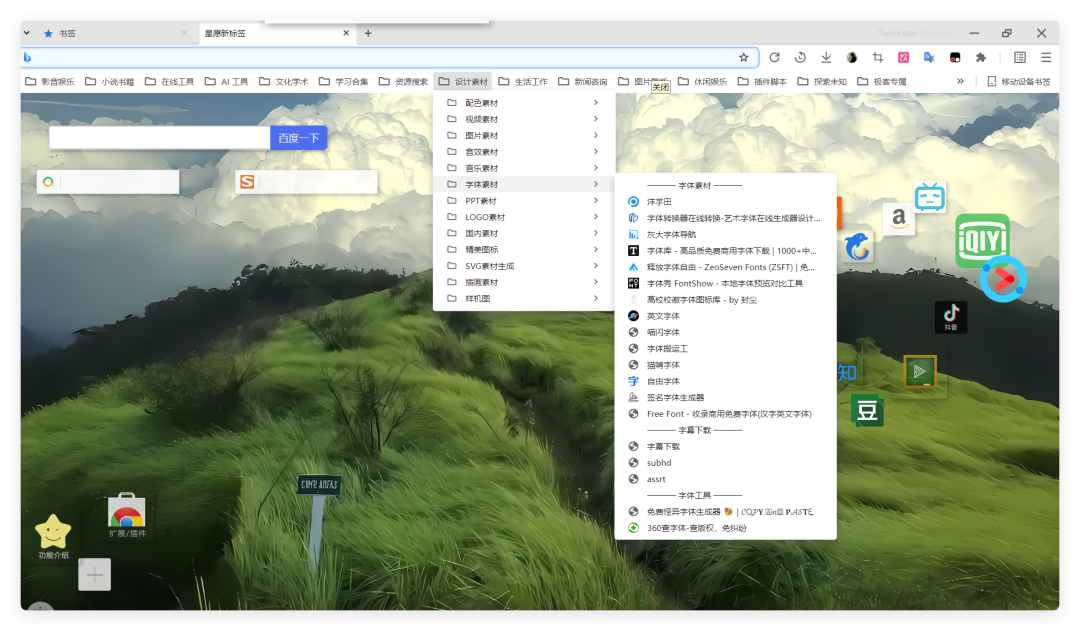This screenshot has height=631, width=1080.
Task: Open the green chalkboard play shortcut
Action: pos(920,371)
